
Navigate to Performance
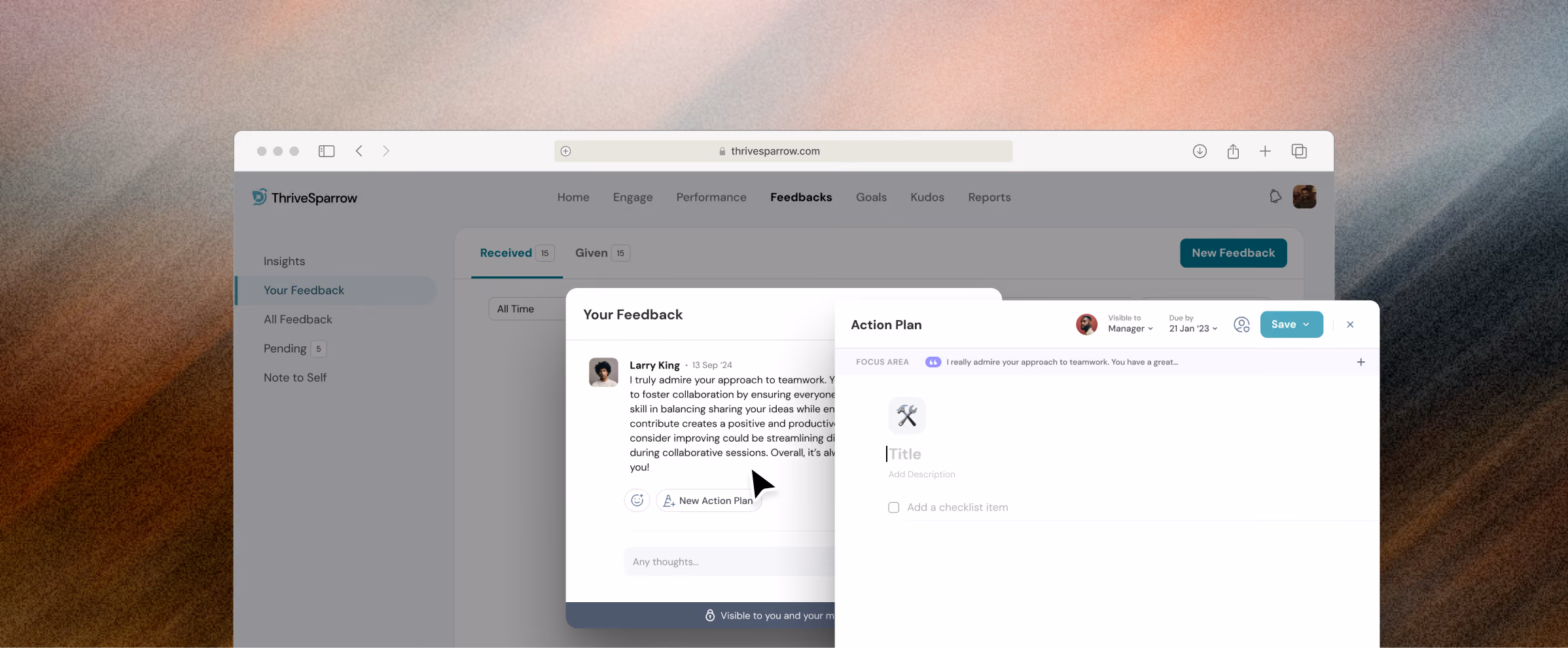tap(711, 197)
